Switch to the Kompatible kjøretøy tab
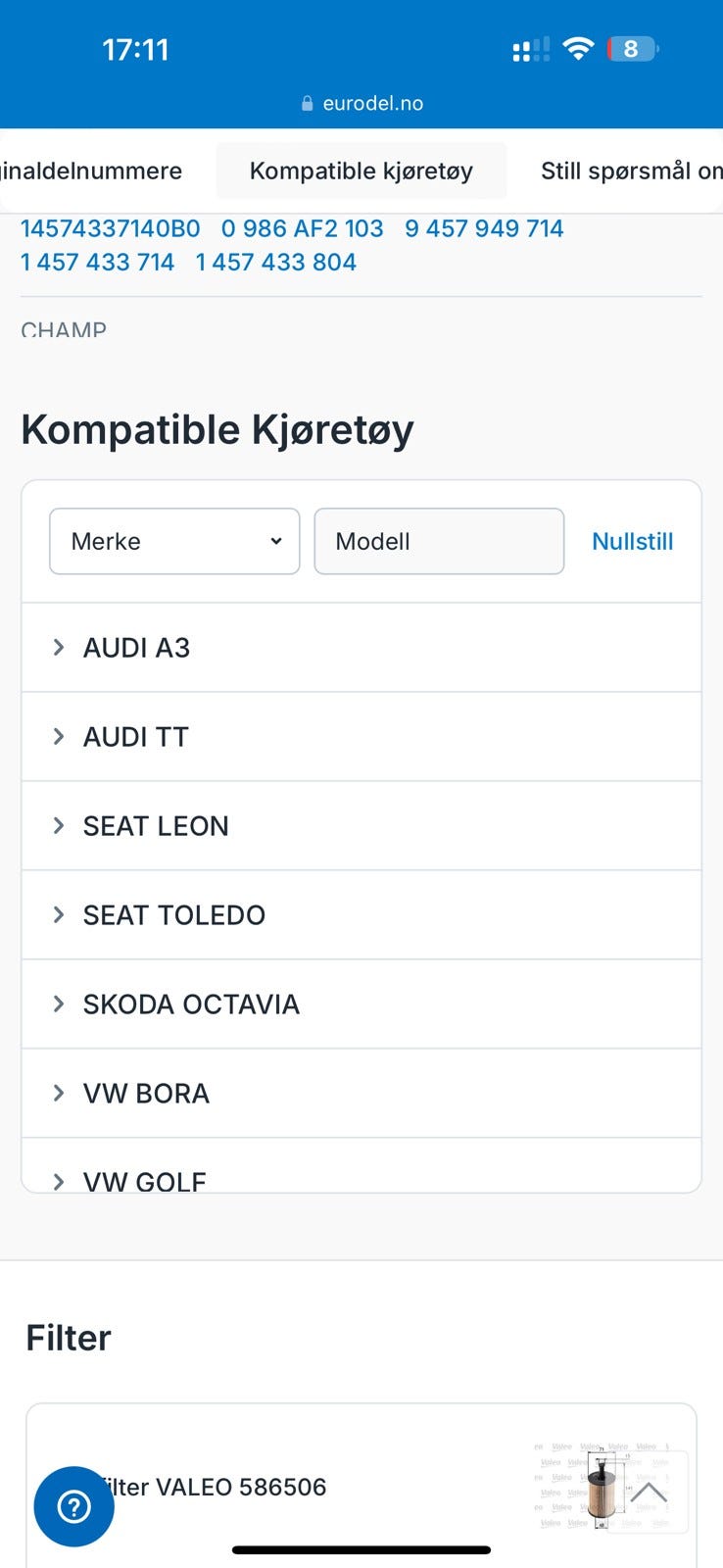This screenshot has width=723, height=1568. (361, 171)
